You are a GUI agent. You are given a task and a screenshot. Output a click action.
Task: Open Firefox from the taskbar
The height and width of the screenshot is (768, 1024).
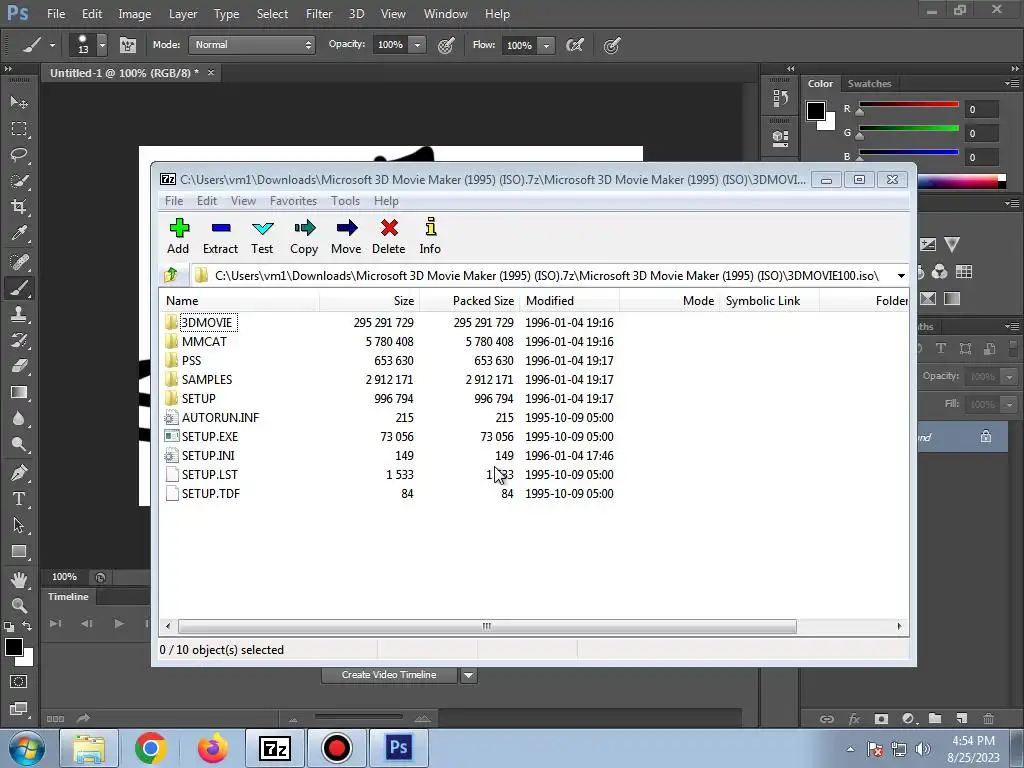point(213,748)
